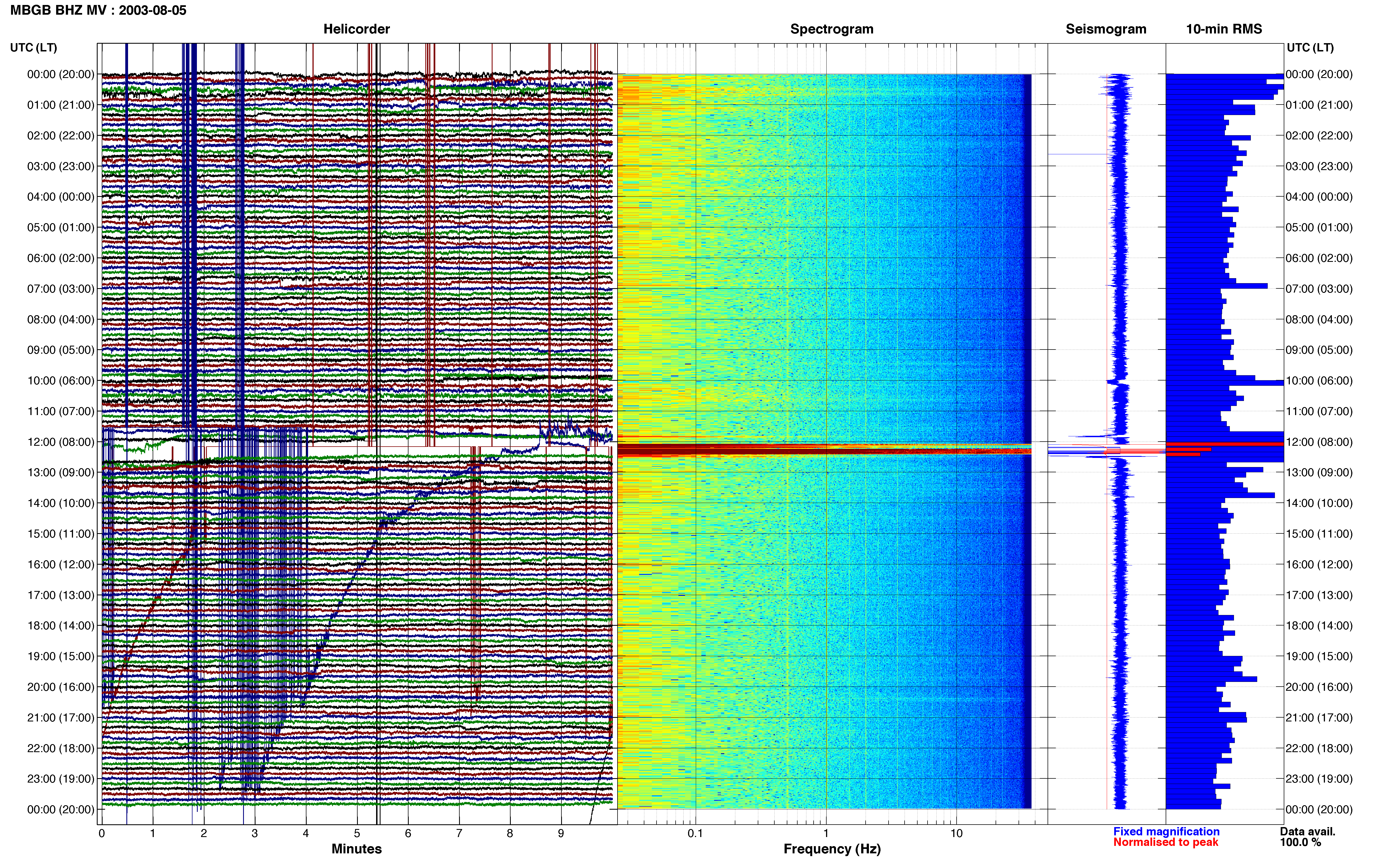Click the Normalised to peak legend text
Viewport: 1388px width, 868px height.
(1165, 843)
